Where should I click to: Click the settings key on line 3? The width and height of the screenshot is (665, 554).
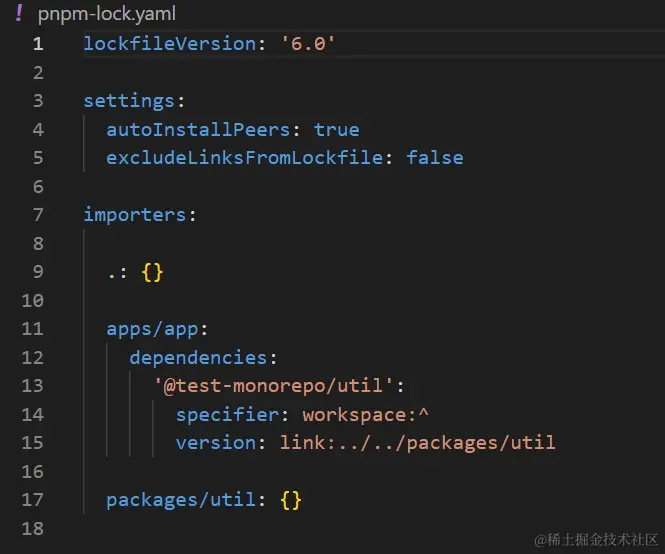pyautogui.click(x=129, y=101)
